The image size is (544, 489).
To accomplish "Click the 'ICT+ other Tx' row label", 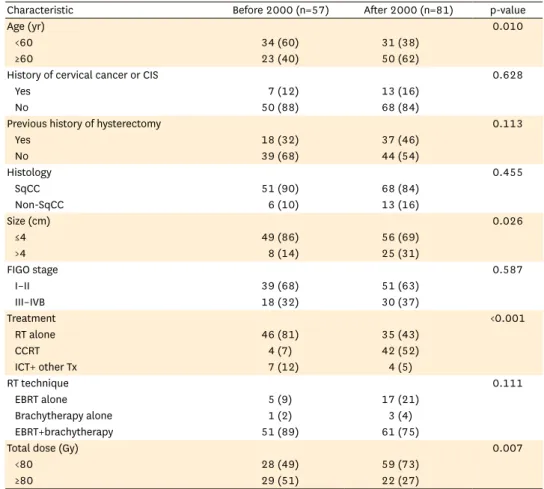I will 46,367.
